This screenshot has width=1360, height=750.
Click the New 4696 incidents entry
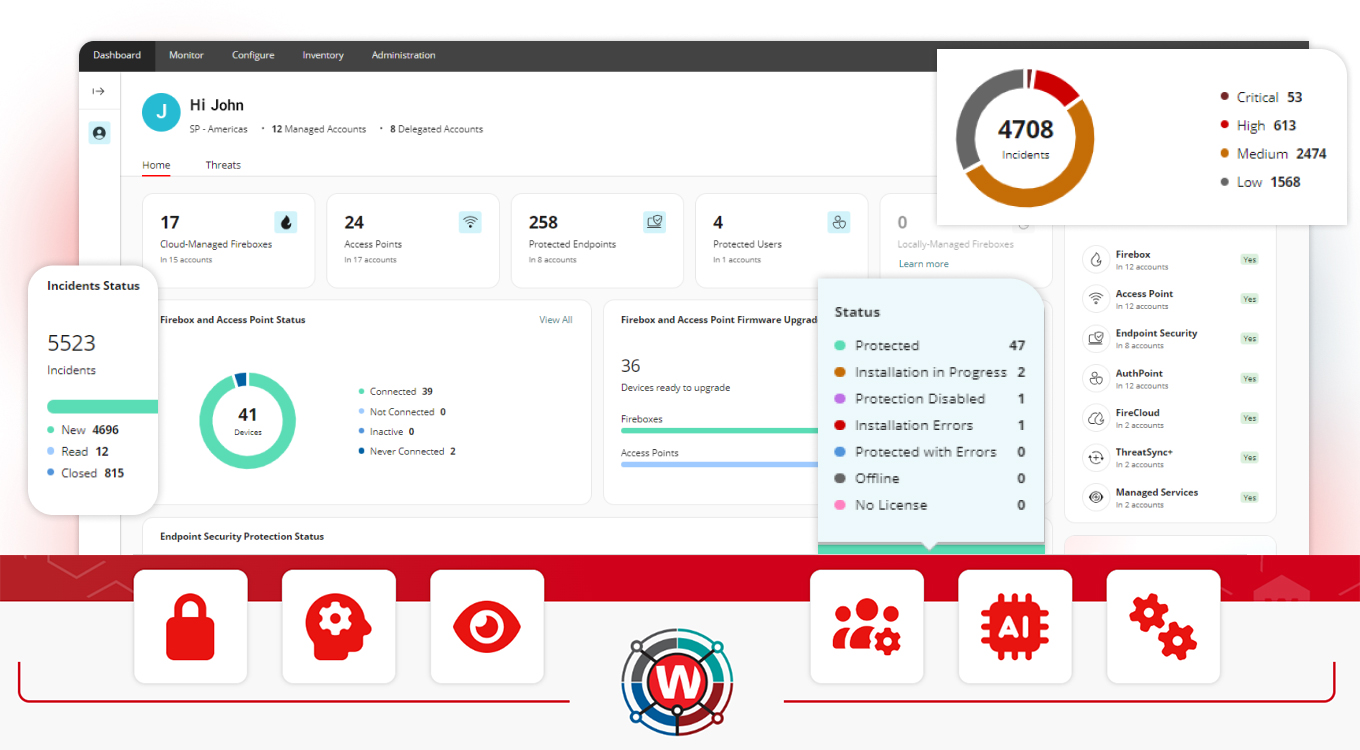83,430
